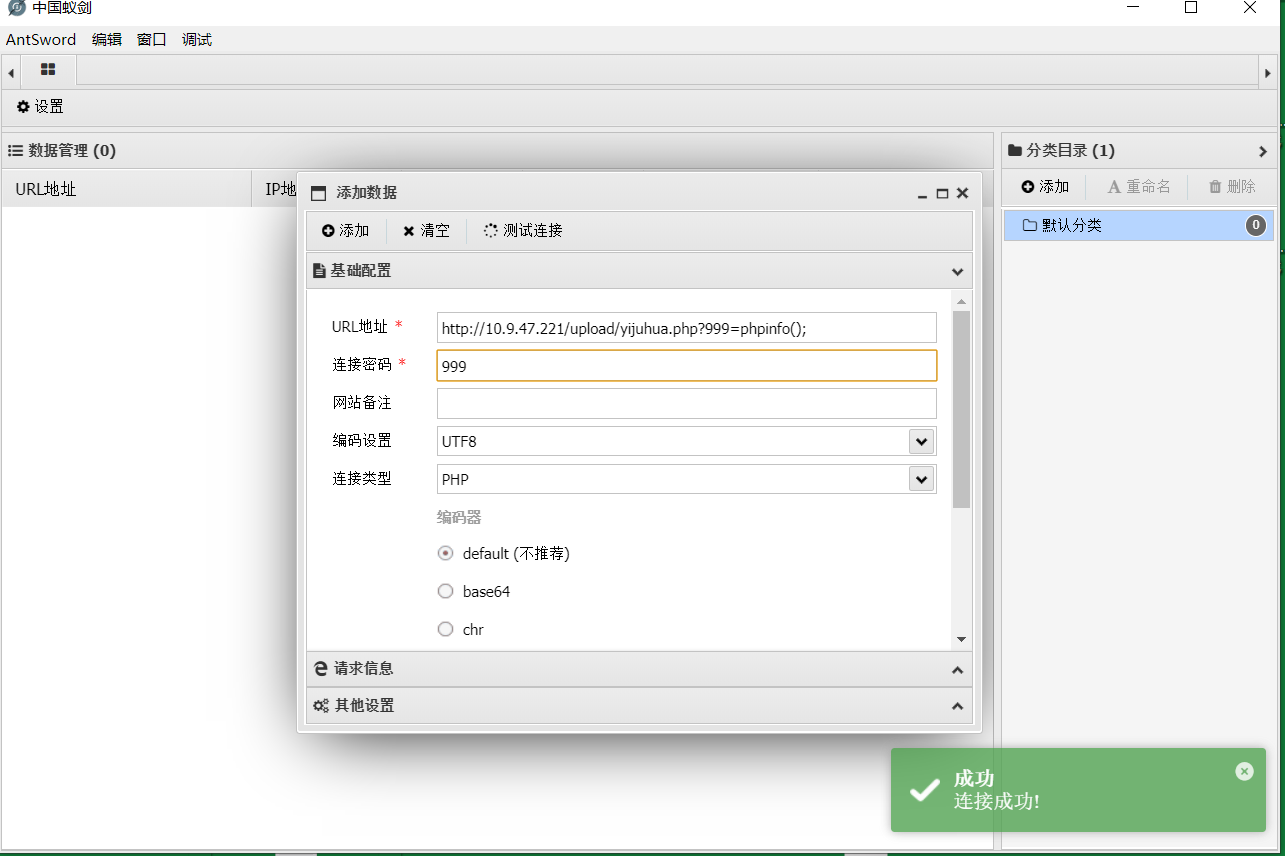Click the 重命名 (rename) category button
The width and height of the screenshot is (1285, 856).
(1138, 187)
